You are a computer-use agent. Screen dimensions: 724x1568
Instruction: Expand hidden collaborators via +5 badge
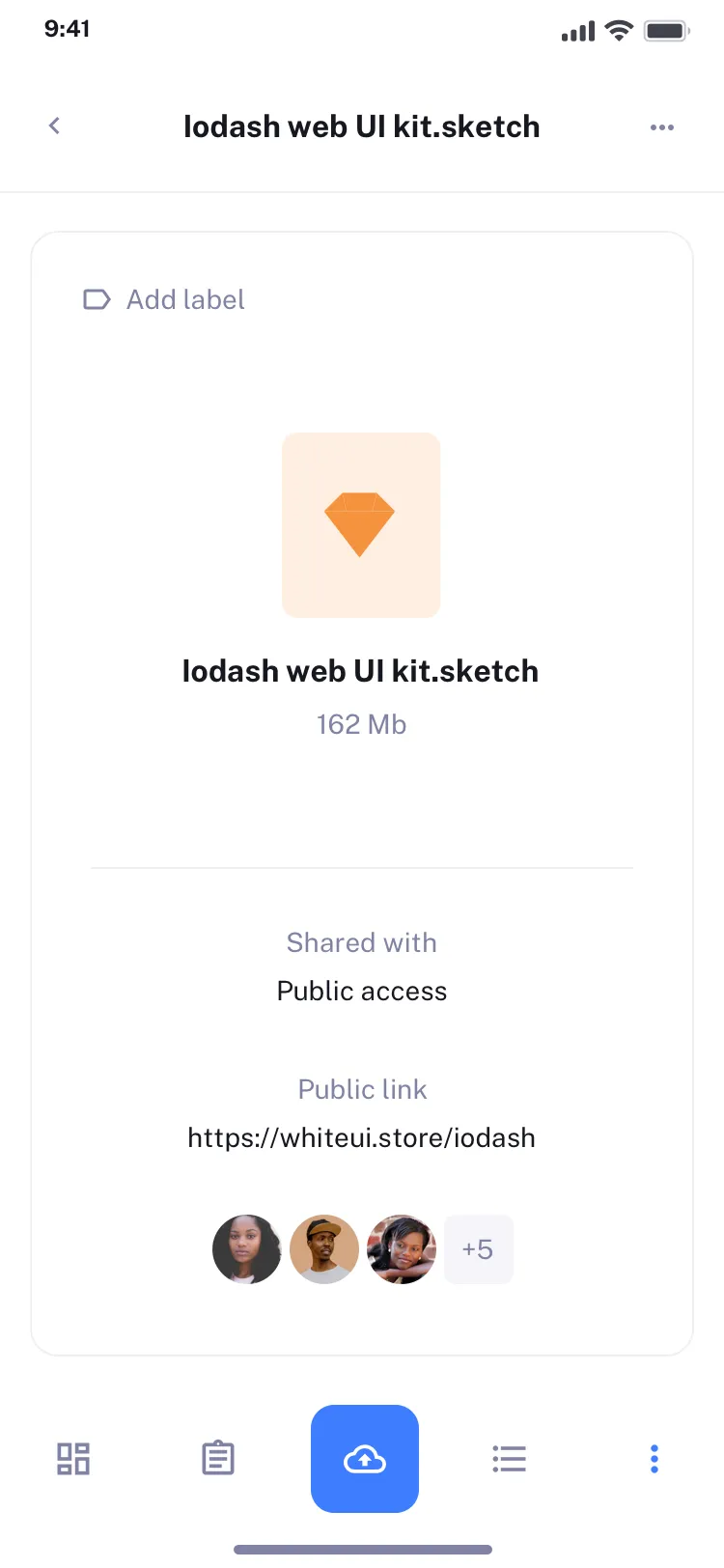coord(478,1248)
